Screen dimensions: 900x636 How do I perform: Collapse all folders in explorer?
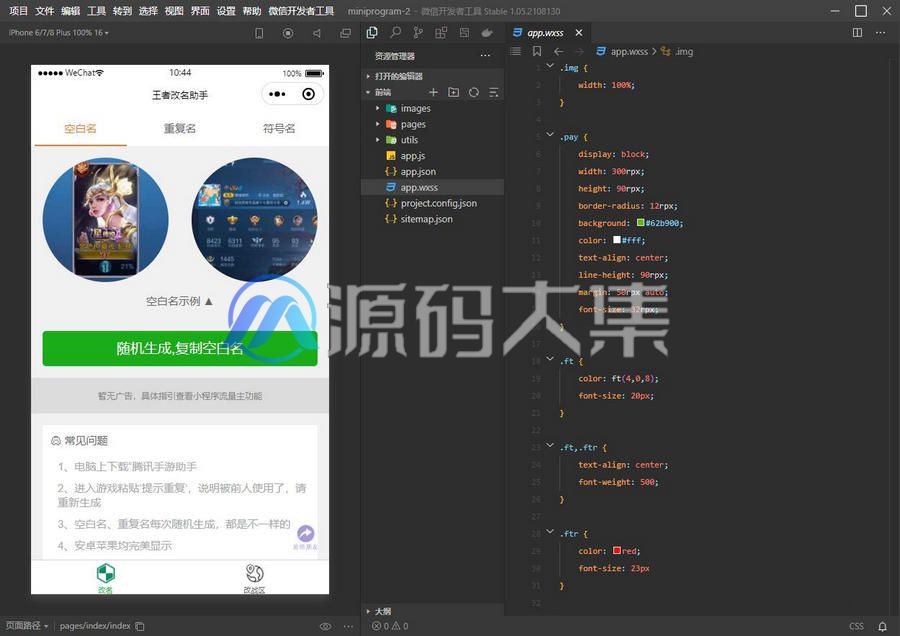click(x=494, y=92)
